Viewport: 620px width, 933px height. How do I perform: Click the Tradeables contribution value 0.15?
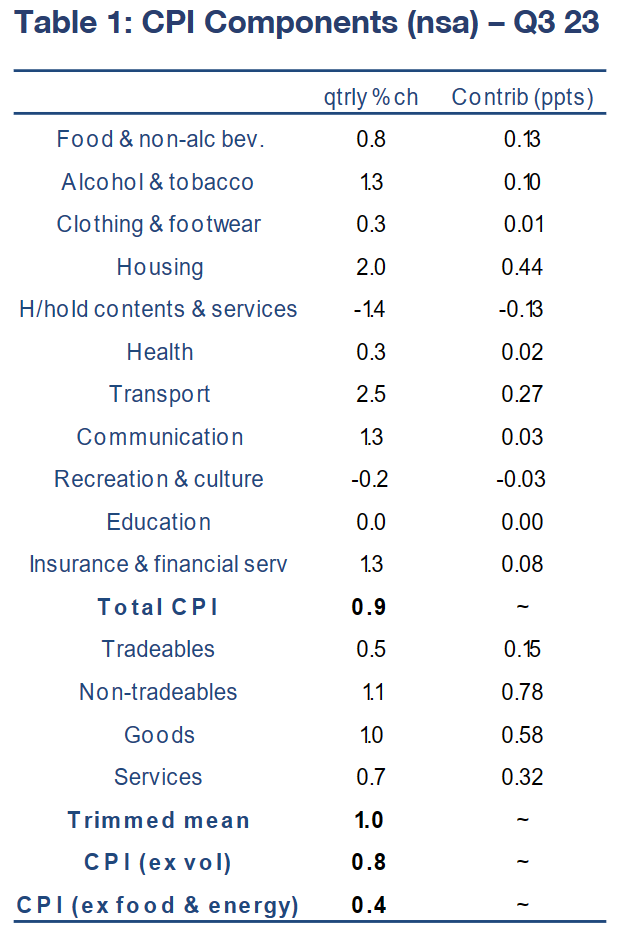[522, 649]
